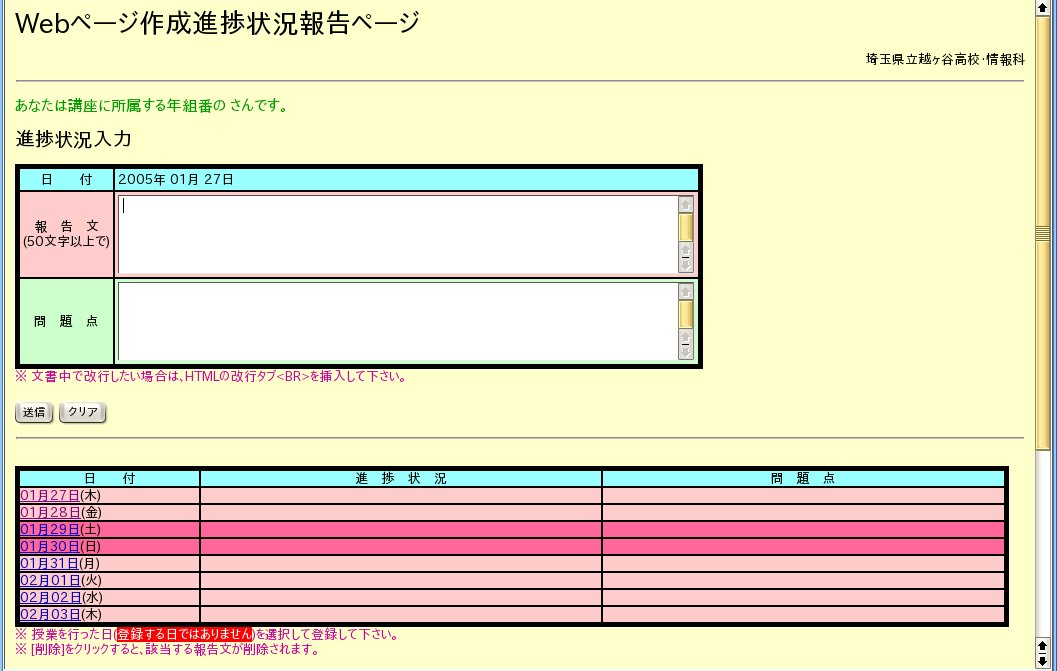The image size is (1057, 671).
Task: Focus the 報告文 report text area
Action: [397, 234]
